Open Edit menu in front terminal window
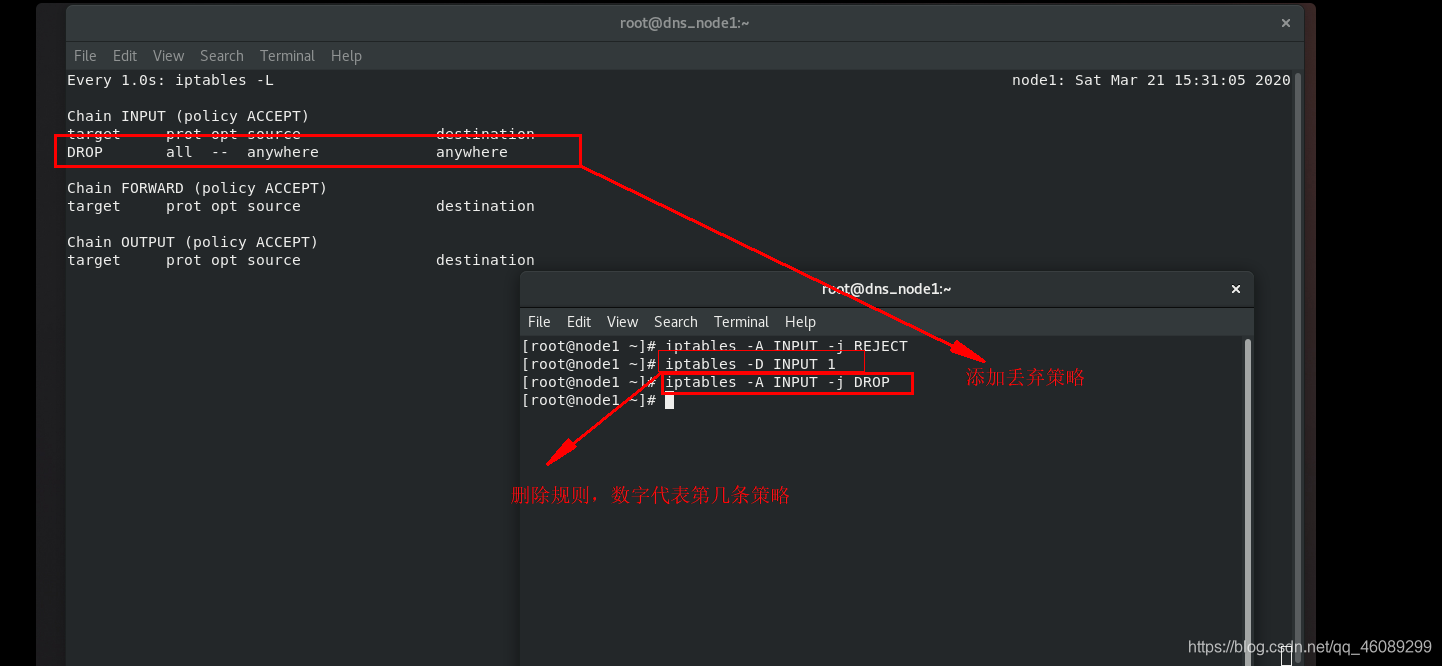 (x=579, y=322)
